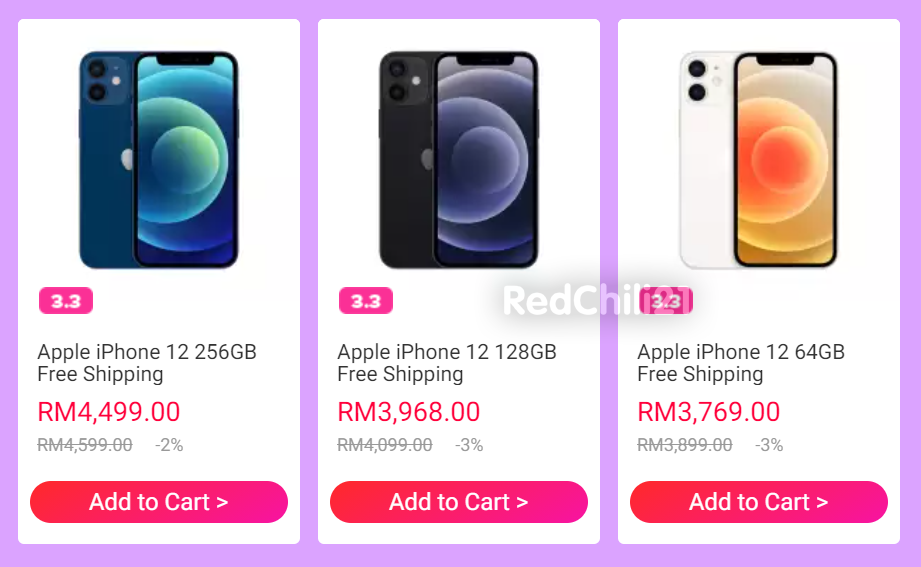Click the 3.3 badge on 256GB card
This screenshot has width=921, height=567.
point(66,301)
